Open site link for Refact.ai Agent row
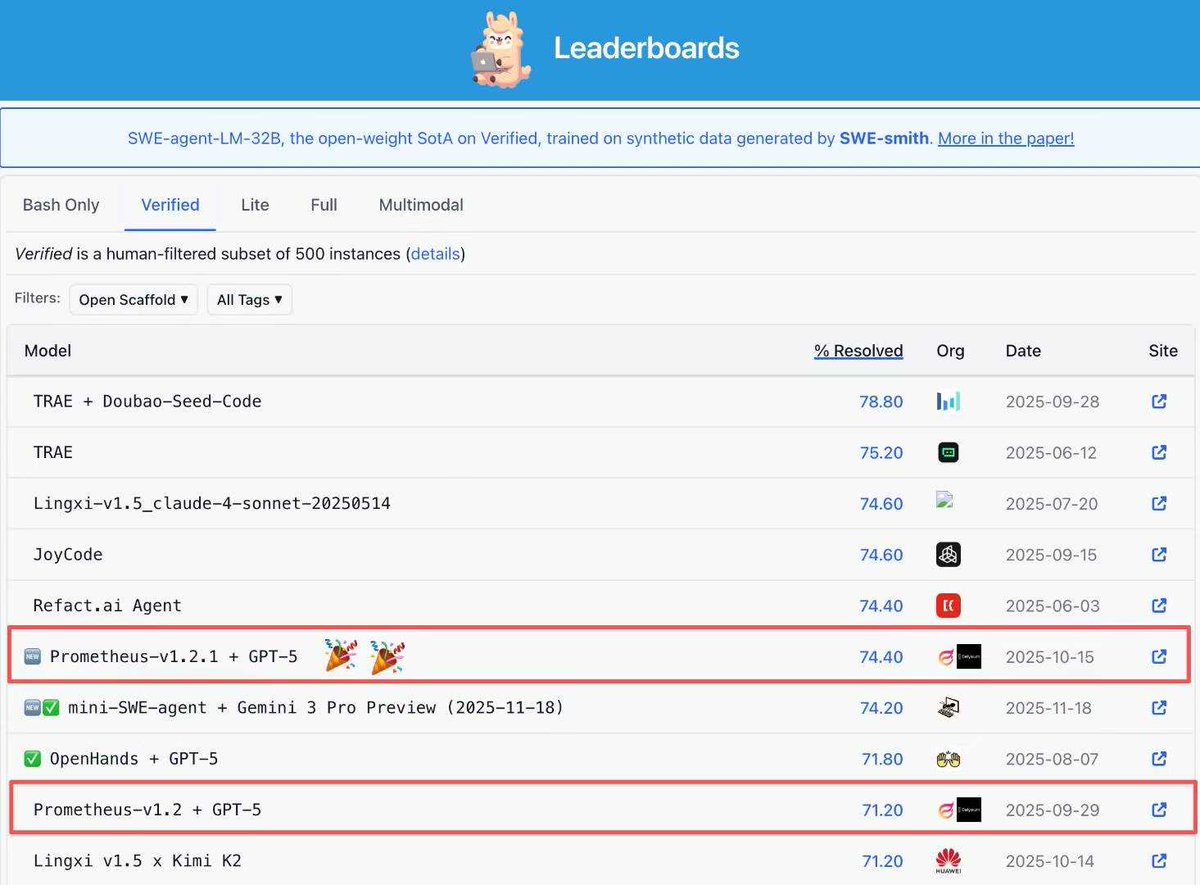The width and height of the screenshot is (1200, 885). coord(1159,605)
